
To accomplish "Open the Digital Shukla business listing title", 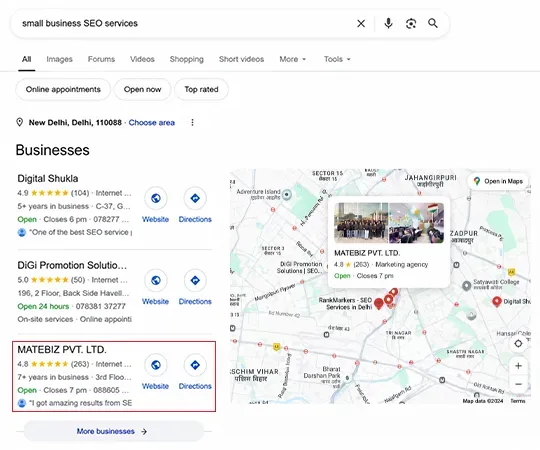I will [48, 178].
